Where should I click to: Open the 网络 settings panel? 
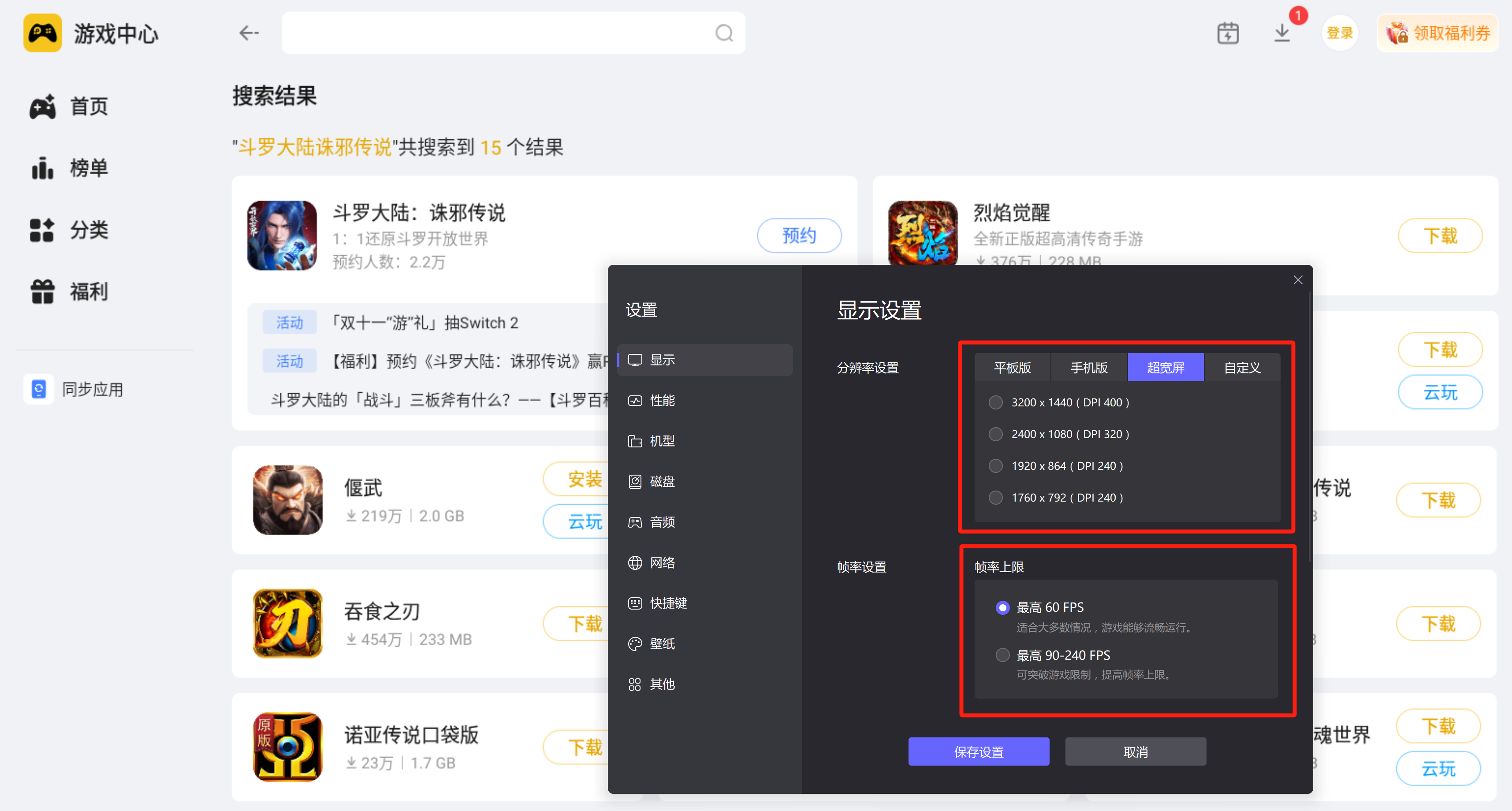point(662,562)
